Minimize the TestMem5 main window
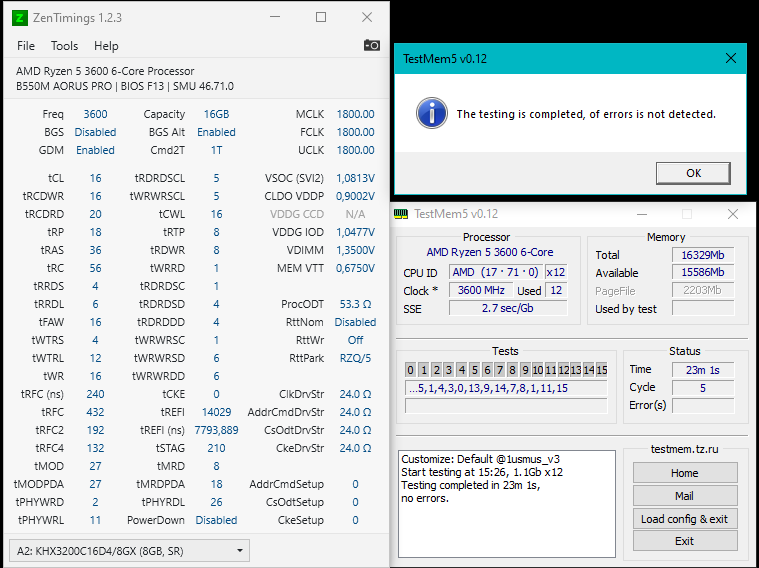 point(642,214)
